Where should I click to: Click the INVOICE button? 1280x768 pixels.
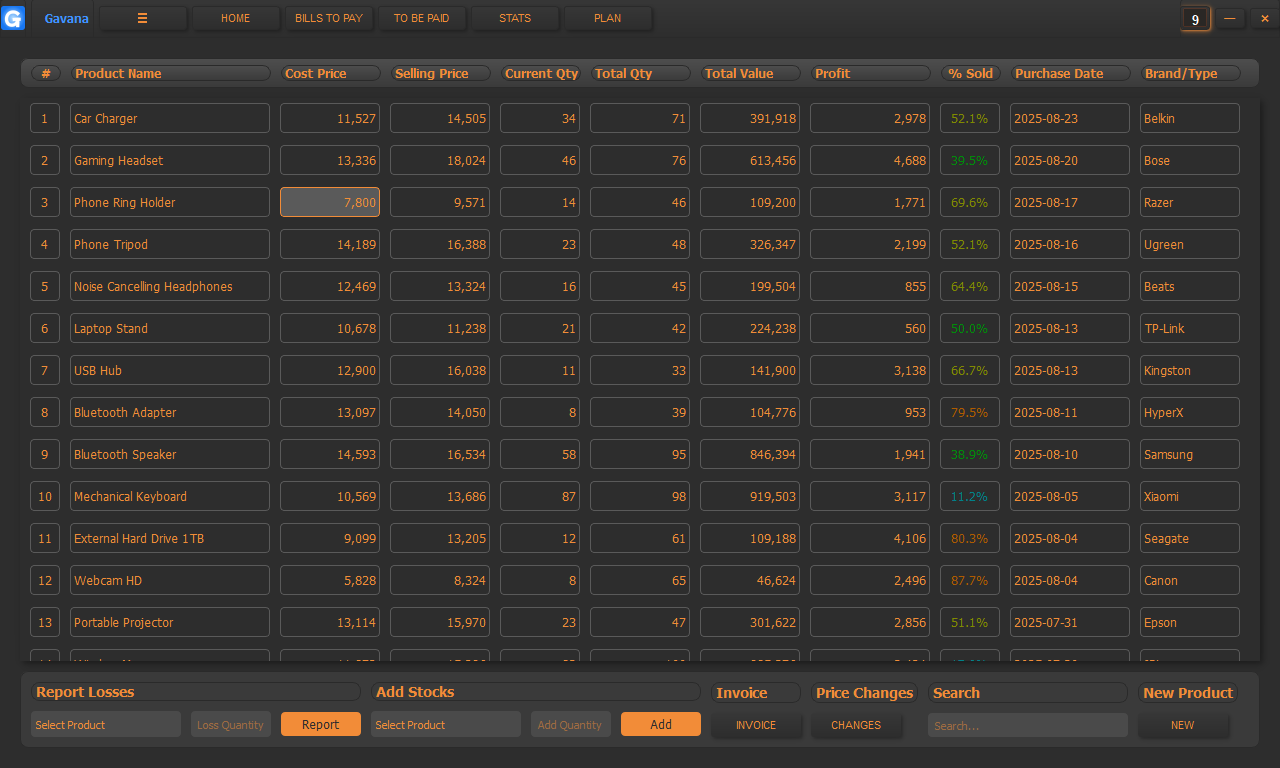tap(756, 725)
